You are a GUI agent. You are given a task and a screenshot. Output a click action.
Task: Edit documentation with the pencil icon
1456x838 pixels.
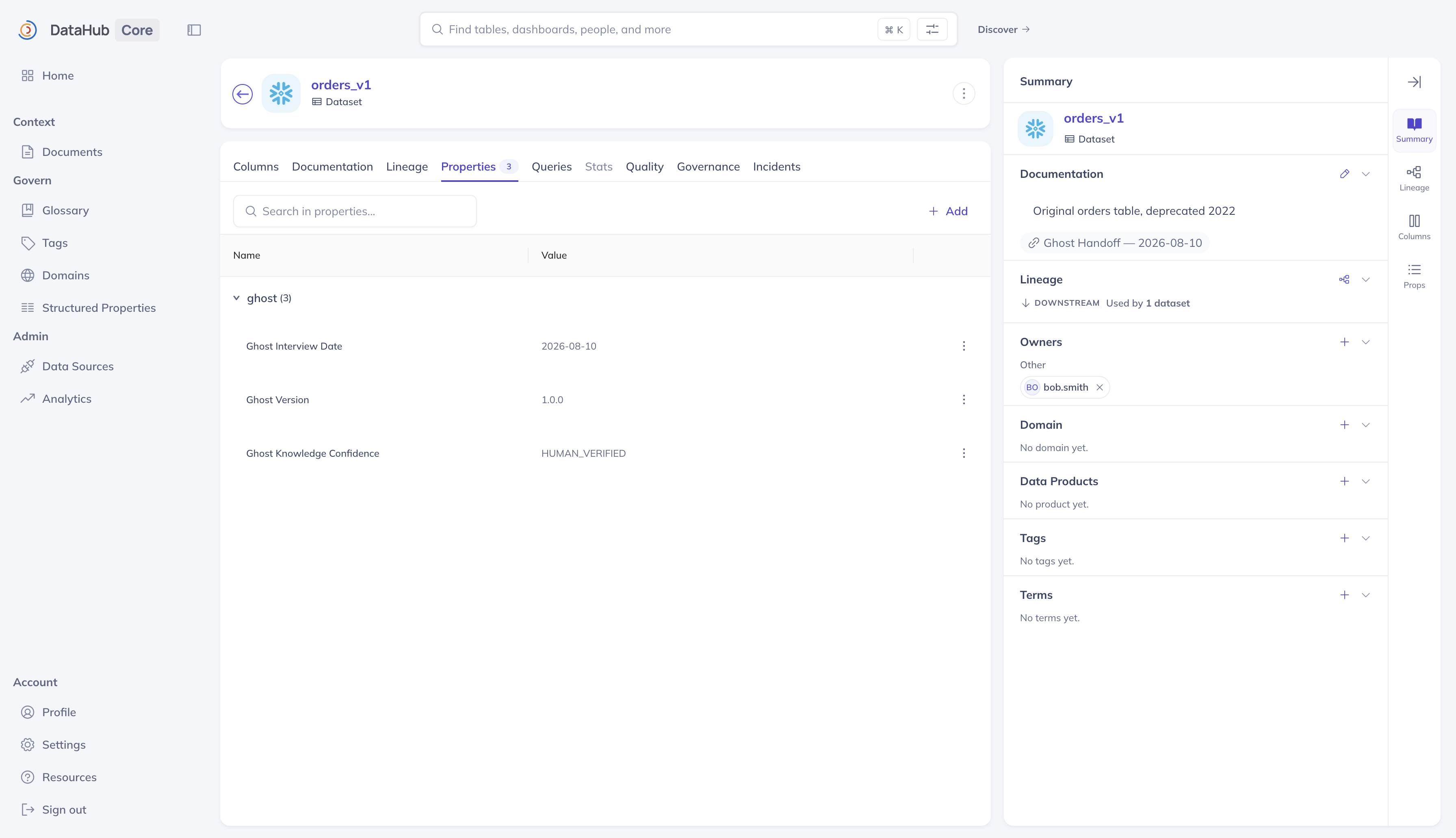(x=1344, y=174)
